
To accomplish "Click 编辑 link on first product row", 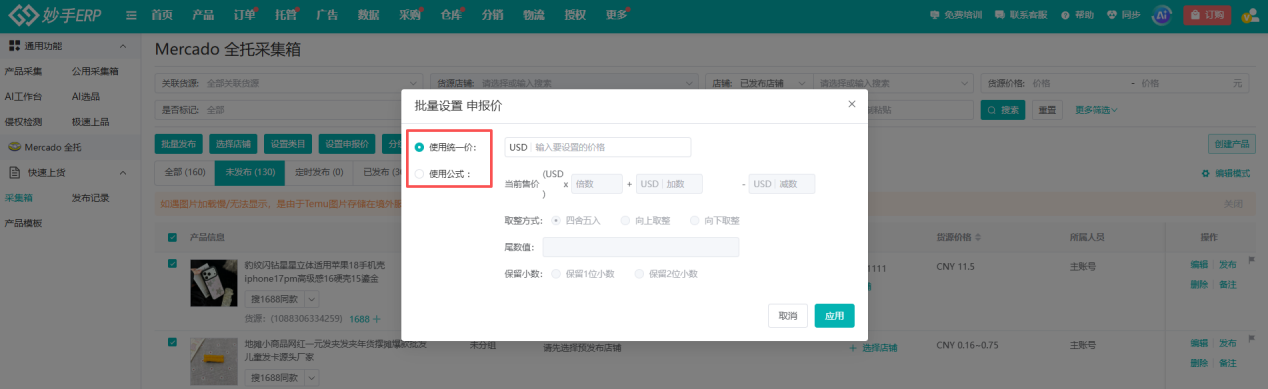I will (x=1199, y=264).
